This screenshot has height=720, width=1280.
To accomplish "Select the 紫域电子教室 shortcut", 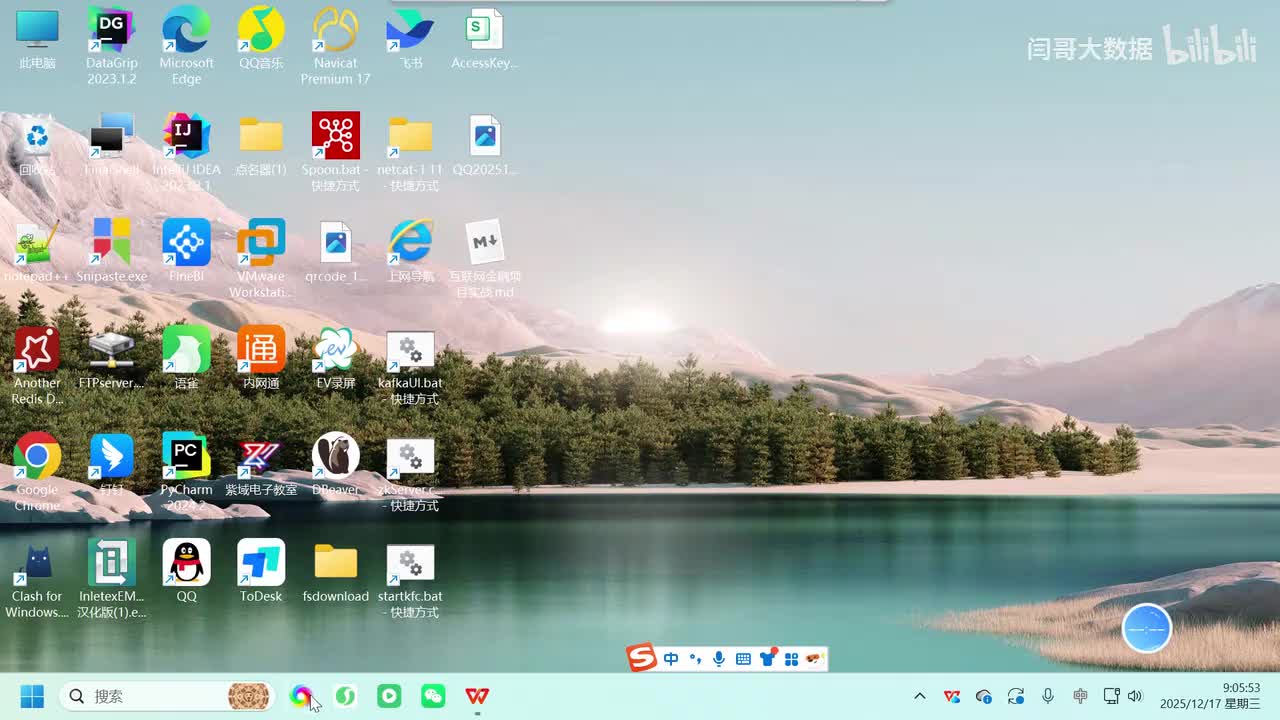I will click(261, 466).
